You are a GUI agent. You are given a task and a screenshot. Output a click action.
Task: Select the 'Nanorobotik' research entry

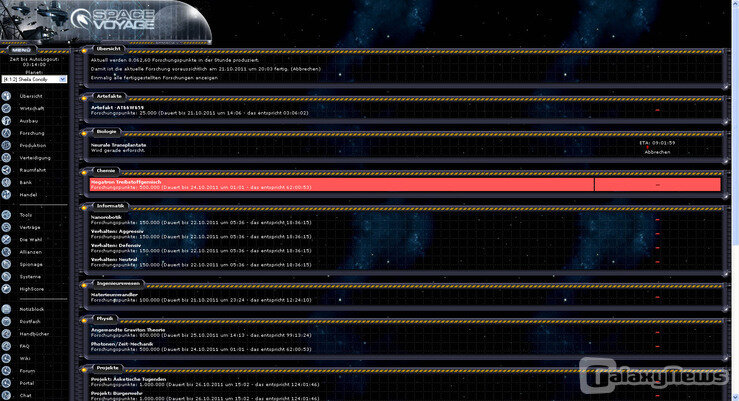click(x=106, y=217)
